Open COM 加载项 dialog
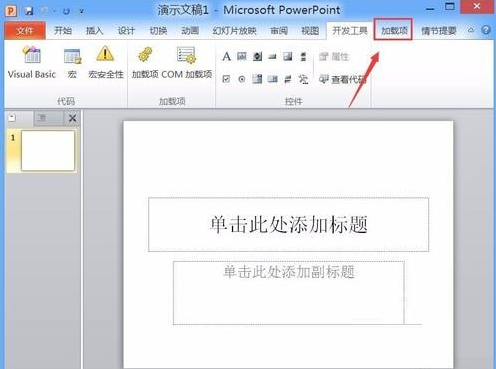This screenshot has width=496, height=369. pos(187,63)
